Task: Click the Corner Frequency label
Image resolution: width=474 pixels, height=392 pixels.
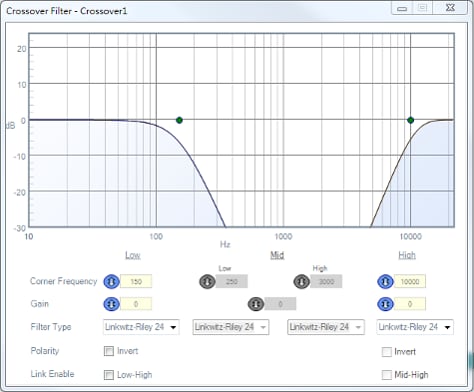Action: (x=63, y=281)
